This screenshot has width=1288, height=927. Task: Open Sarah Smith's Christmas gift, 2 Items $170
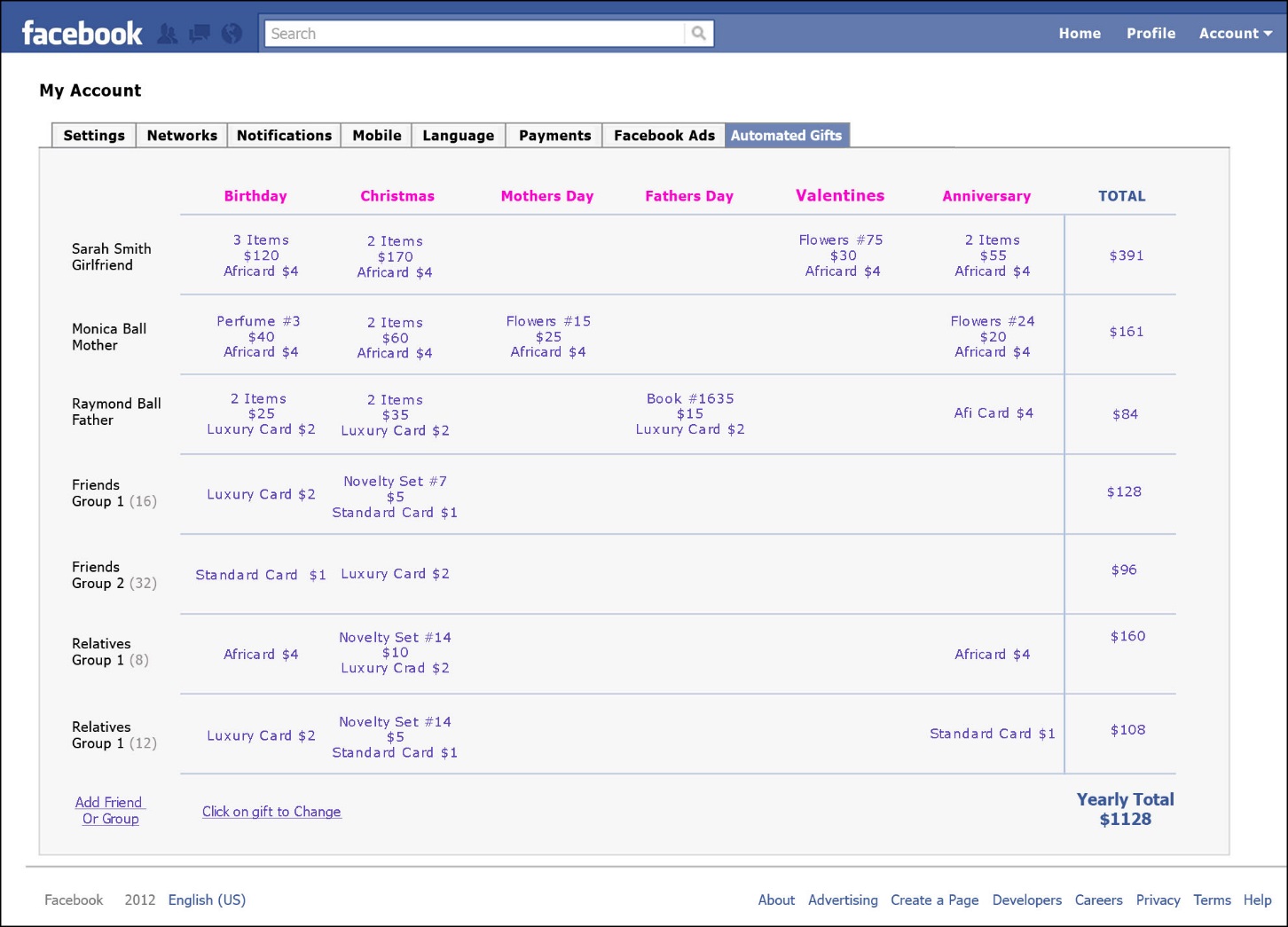(395, 256)
